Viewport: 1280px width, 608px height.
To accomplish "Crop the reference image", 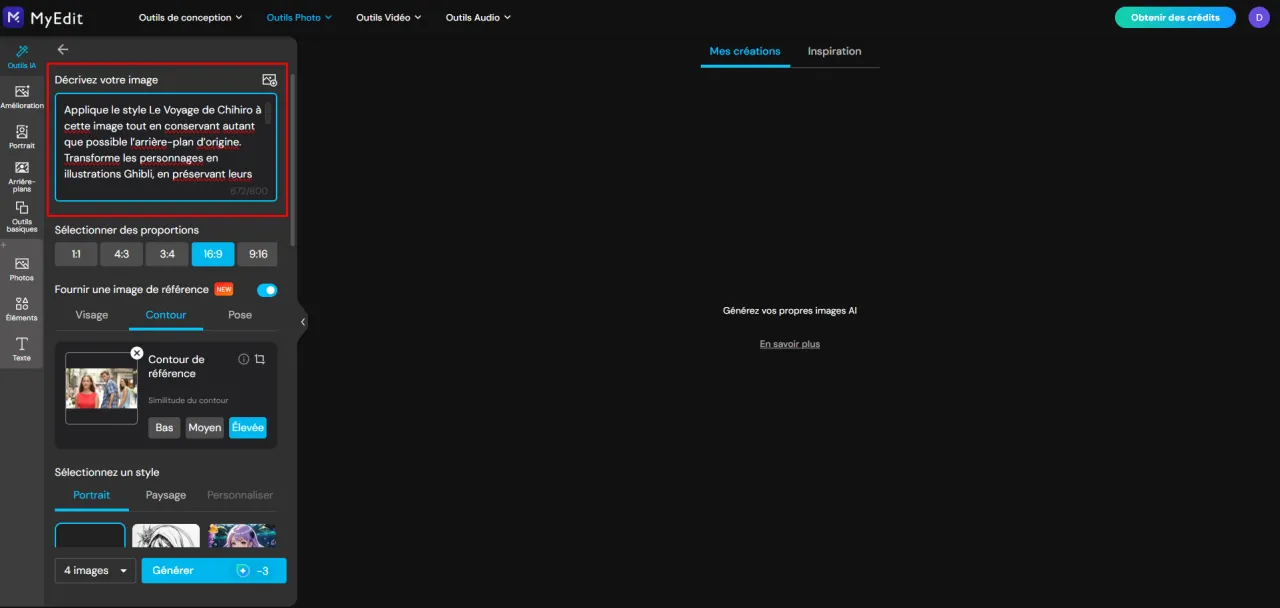I will (260, 359).
